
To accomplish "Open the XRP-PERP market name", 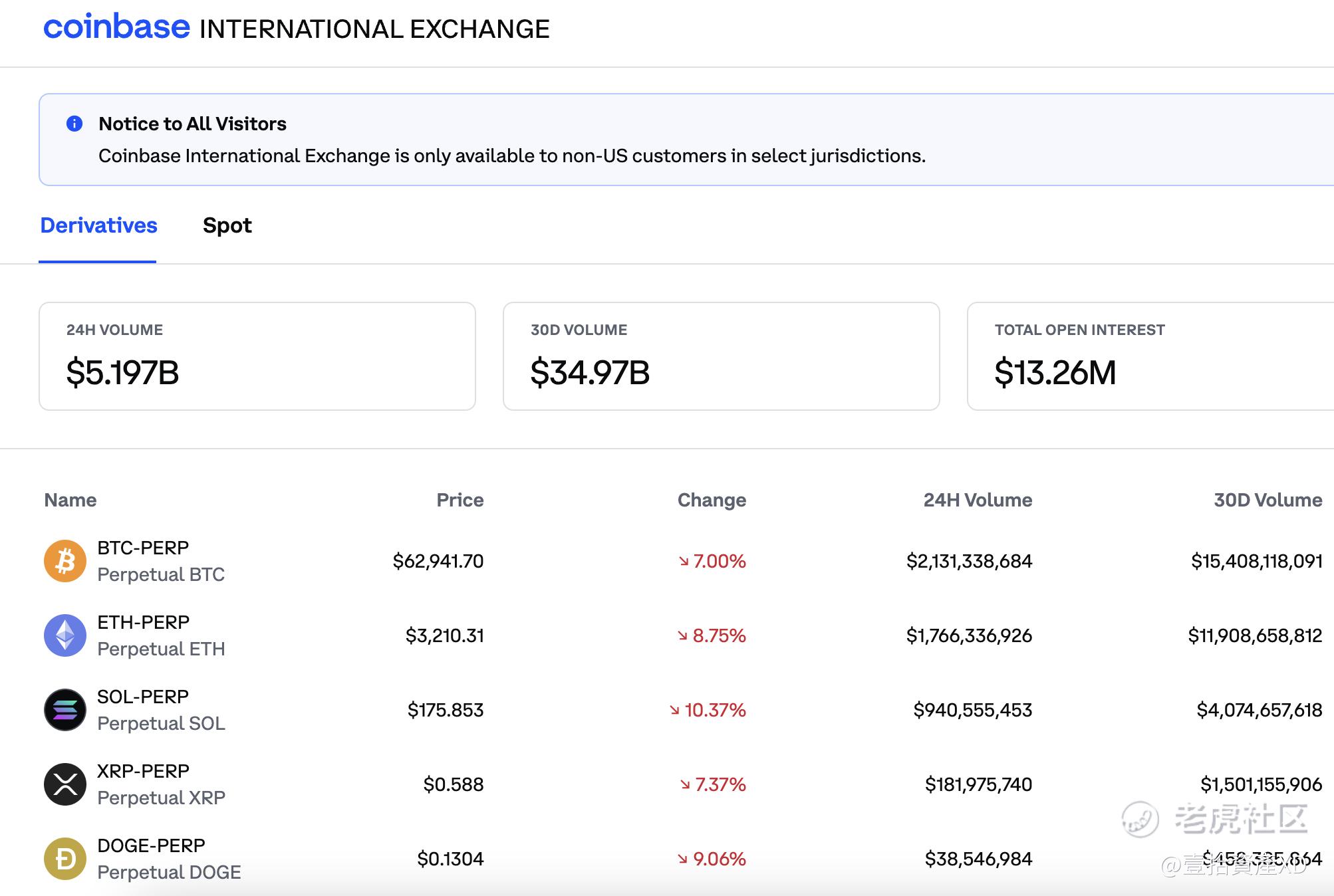I will click(x=144, y=771).
